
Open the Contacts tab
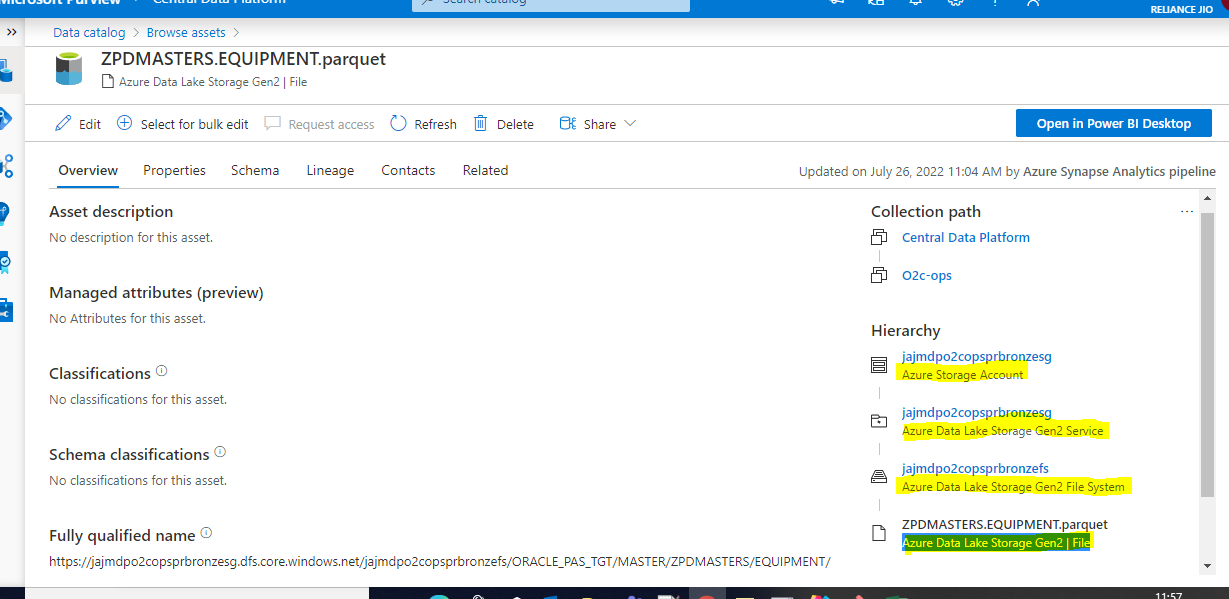tap(408, 171)
